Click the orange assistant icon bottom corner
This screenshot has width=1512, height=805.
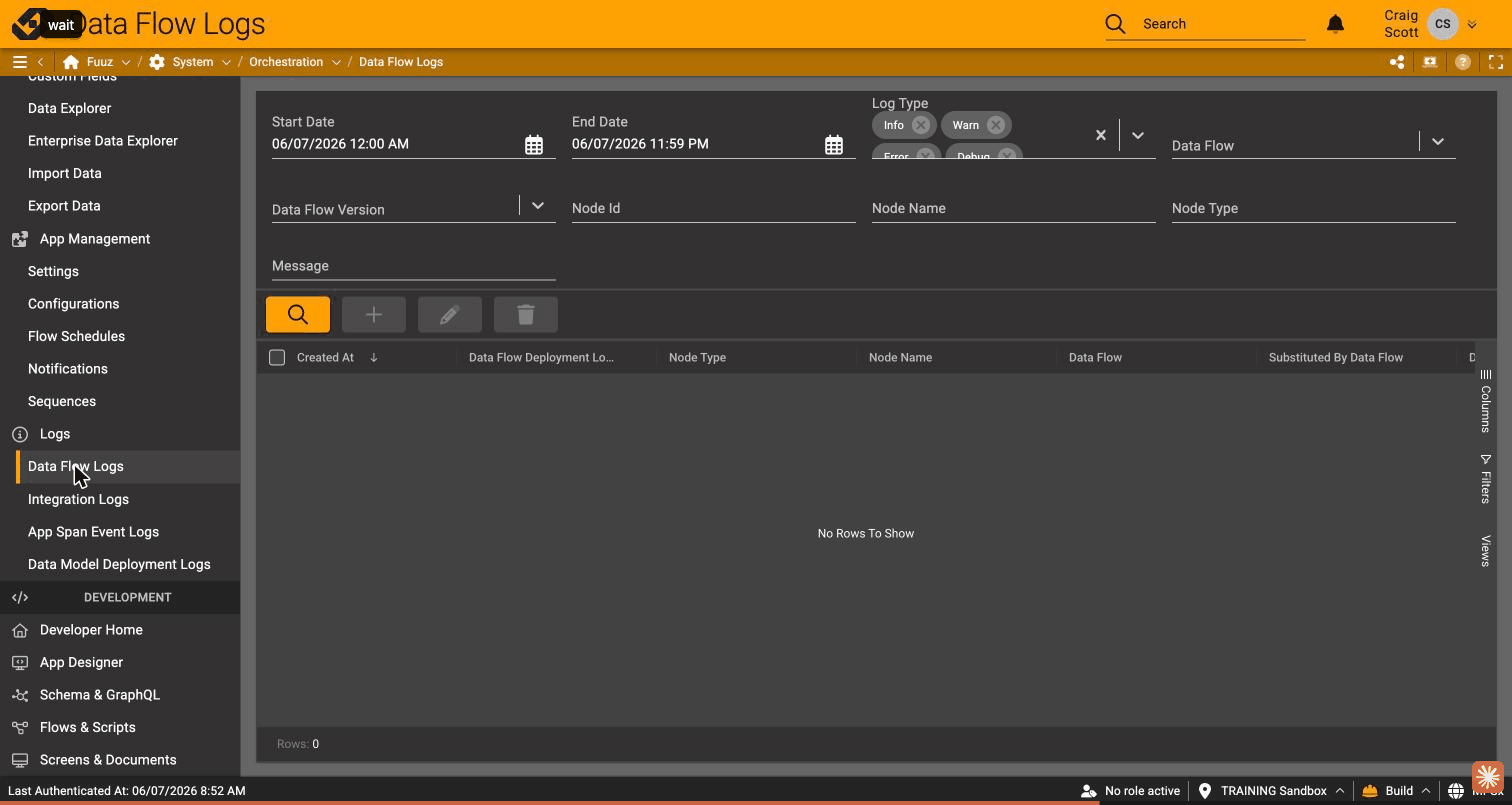(1487, 777)
